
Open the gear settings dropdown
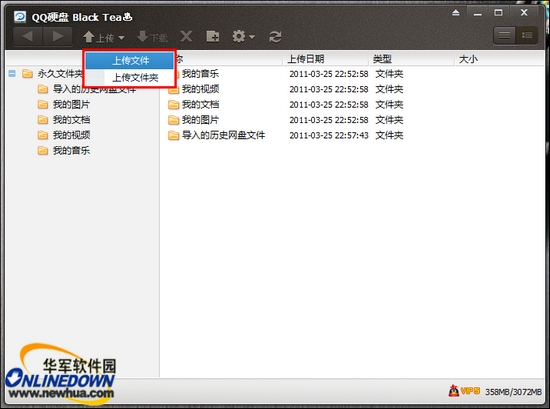pos(243,36)
